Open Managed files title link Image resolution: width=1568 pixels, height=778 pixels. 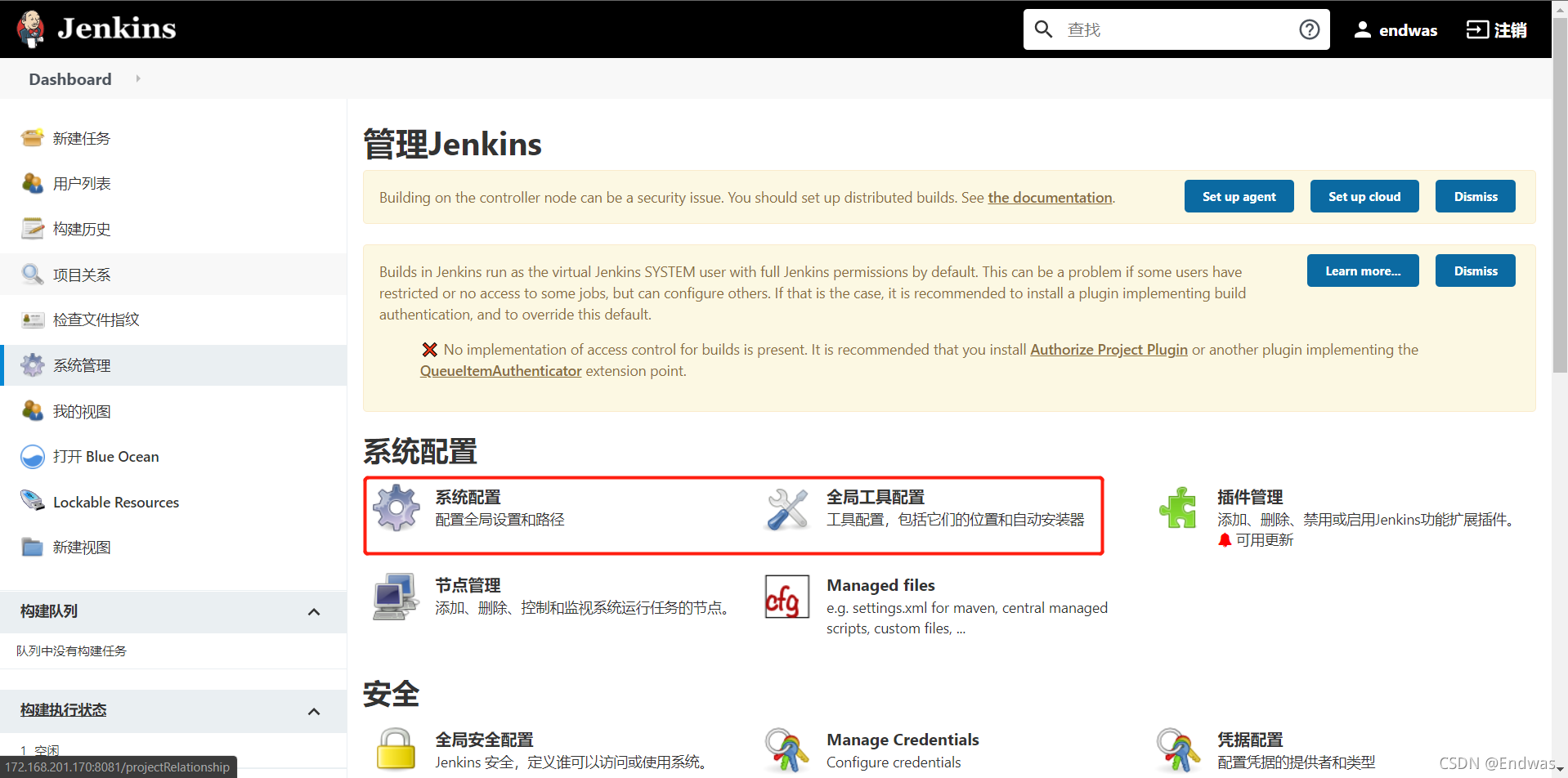(880, 585)
